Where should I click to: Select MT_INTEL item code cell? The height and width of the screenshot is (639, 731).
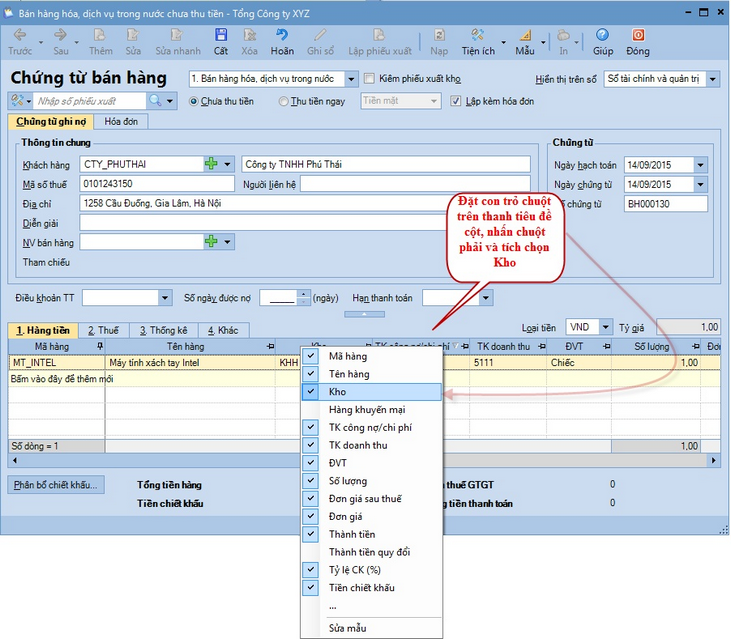56,363
